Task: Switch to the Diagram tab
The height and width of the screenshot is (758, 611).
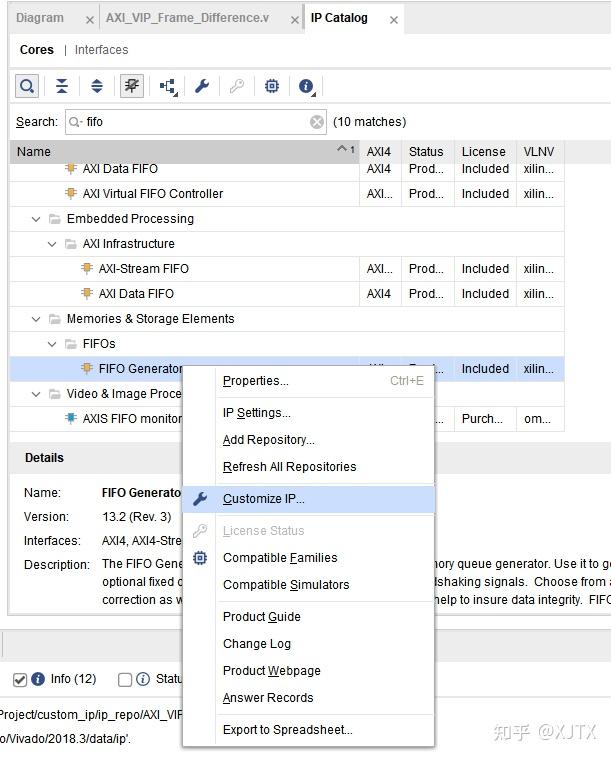Action: tap(40, 18)
